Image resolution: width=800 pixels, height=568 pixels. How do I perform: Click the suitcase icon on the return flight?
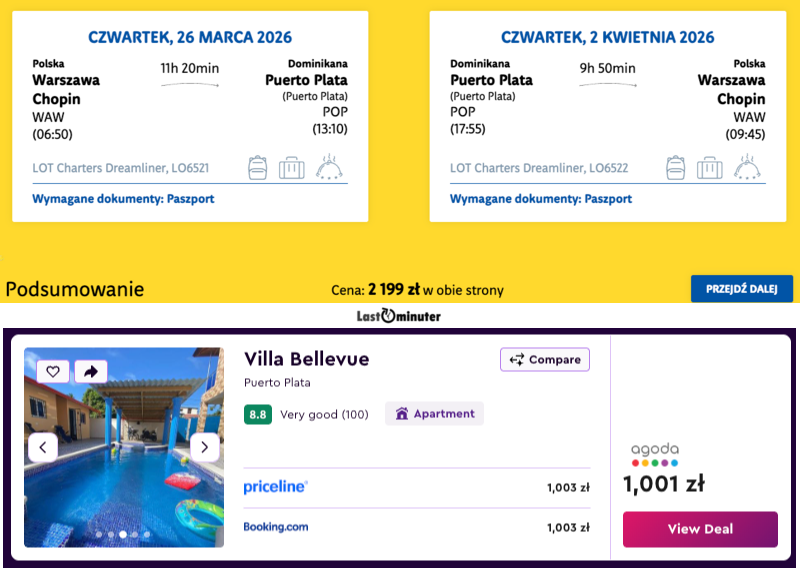coord(710,167)
